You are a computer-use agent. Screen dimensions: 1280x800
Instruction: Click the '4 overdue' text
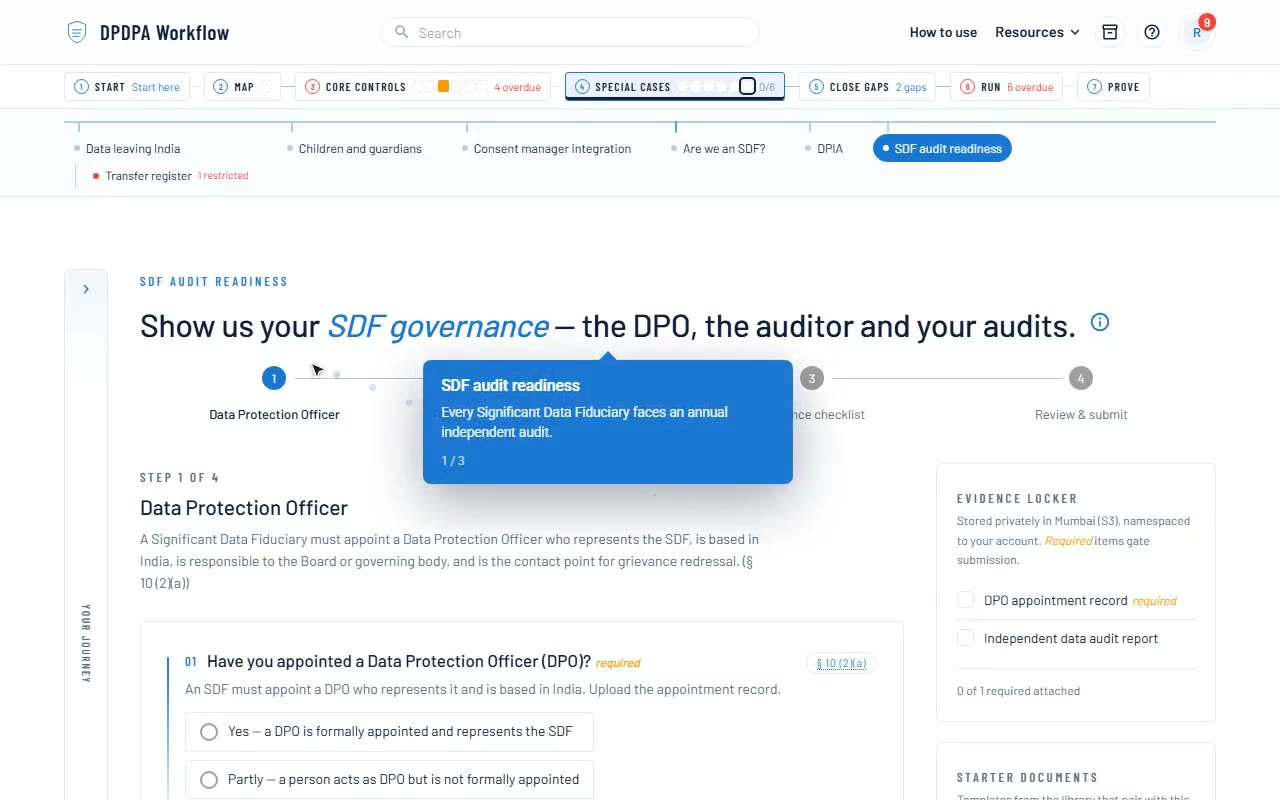click(517, 87)
